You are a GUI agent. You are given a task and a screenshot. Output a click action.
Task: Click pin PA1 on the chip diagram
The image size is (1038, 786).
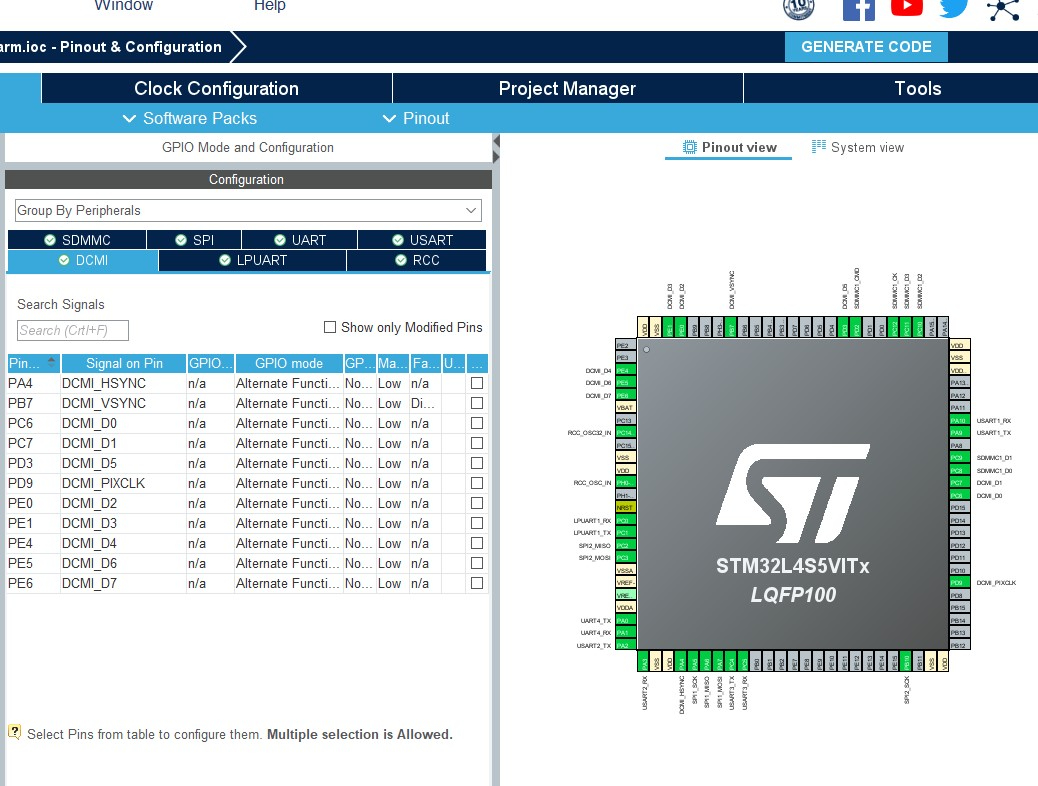click(626, 633)
